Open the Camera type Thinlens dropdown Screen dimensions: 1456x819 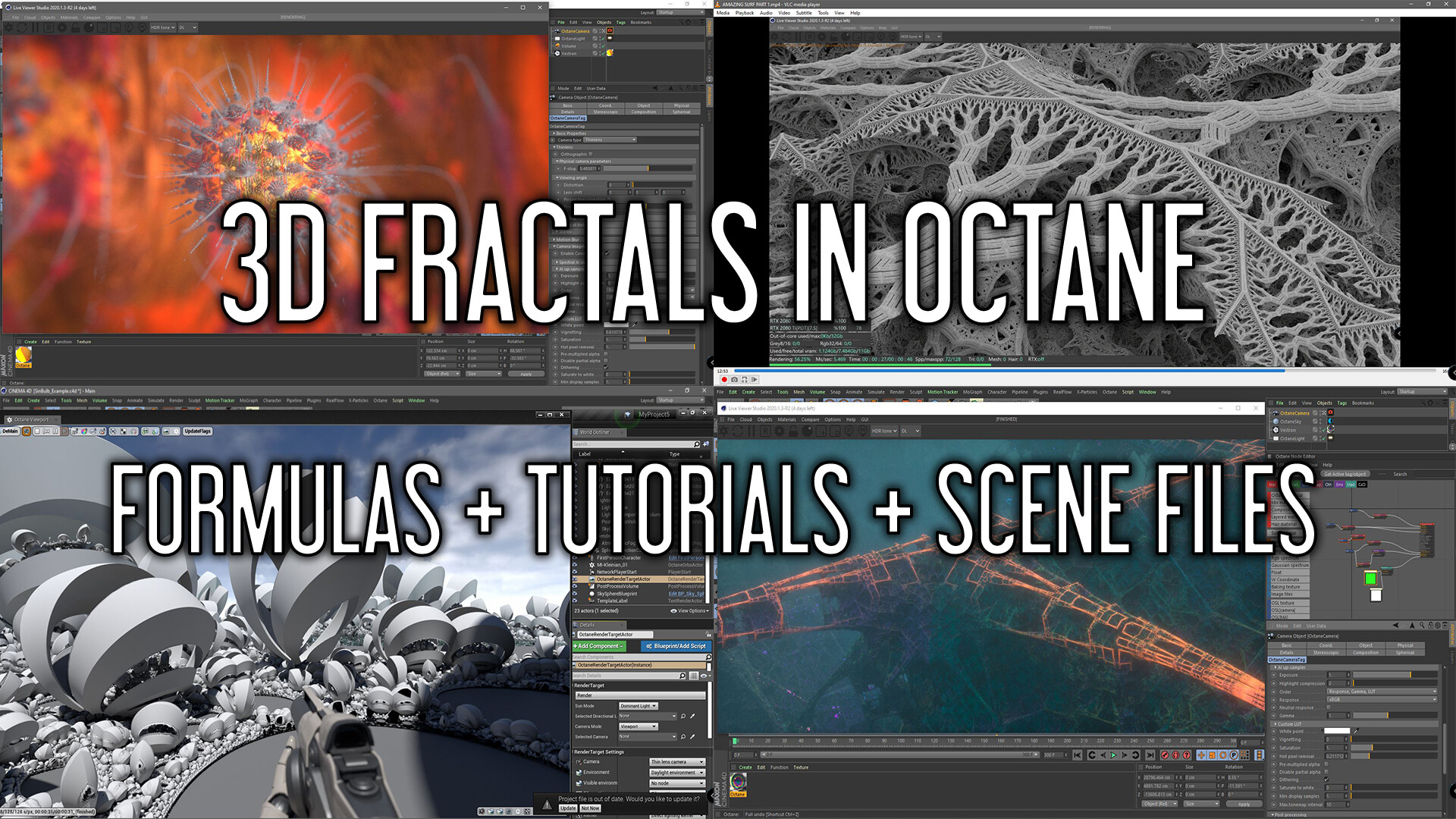click(x=610, y=140)
